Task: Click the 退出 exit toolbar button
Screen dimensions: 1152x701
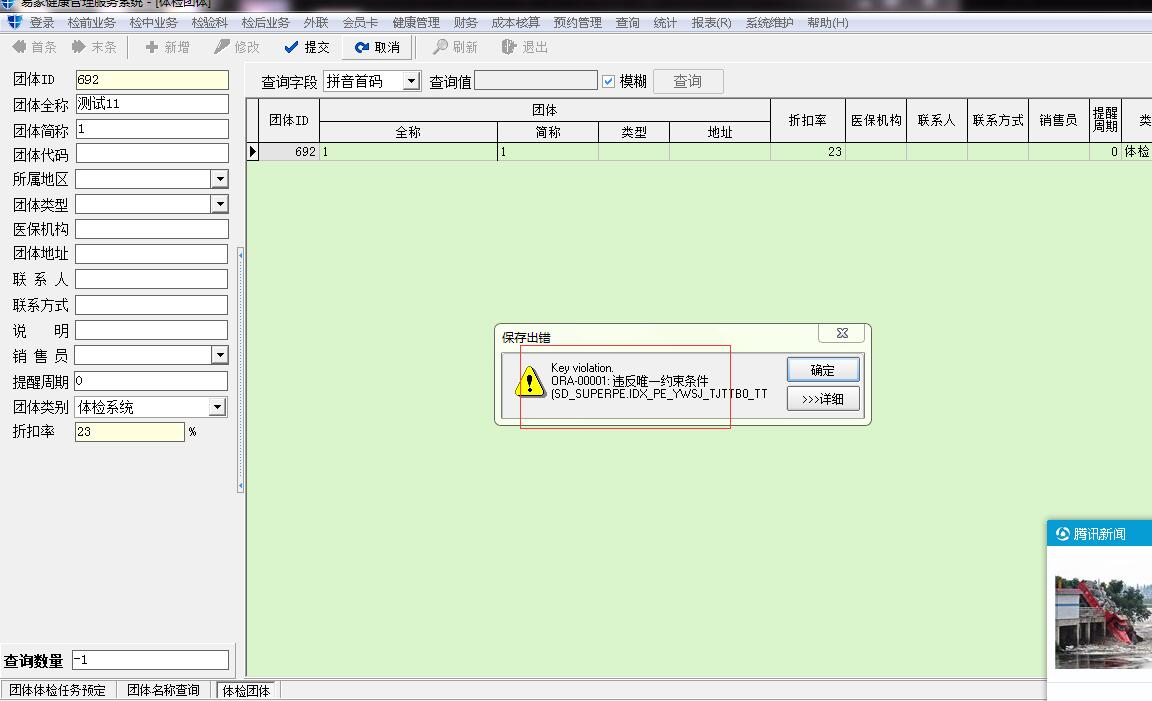Action: point(525,47)
